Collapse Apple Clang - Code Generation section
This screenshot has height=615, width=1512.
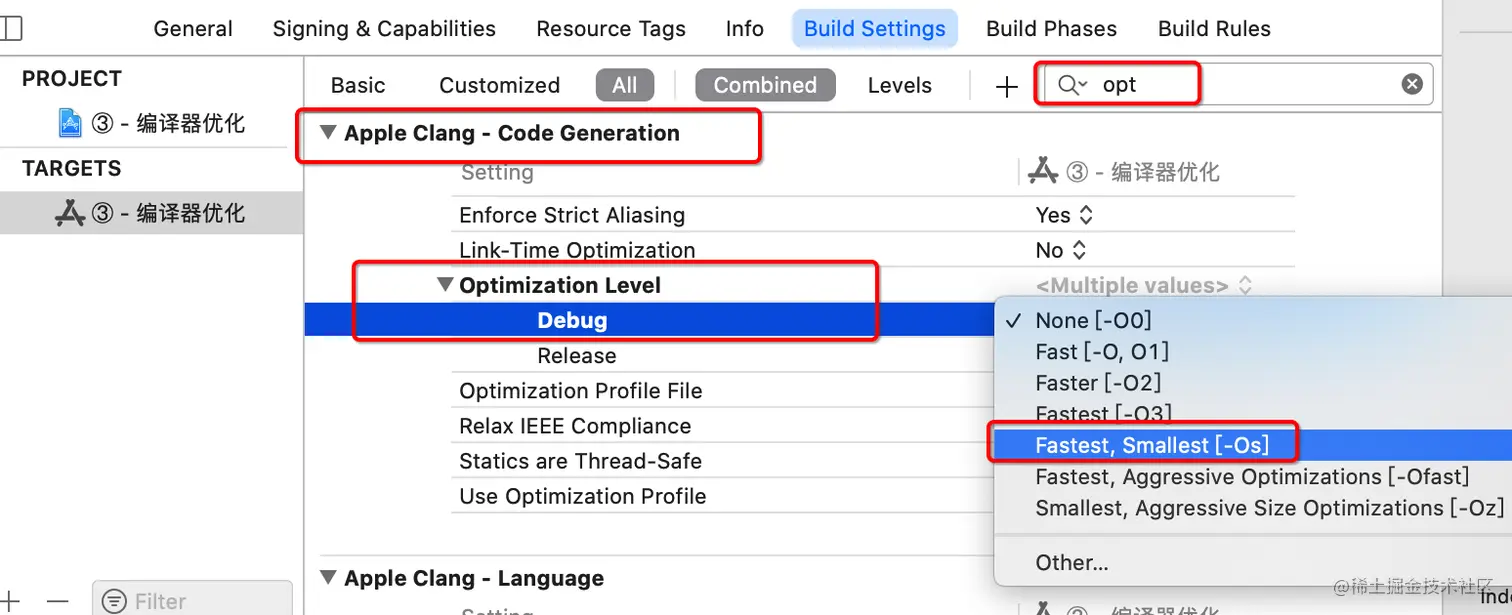(328, 133)
